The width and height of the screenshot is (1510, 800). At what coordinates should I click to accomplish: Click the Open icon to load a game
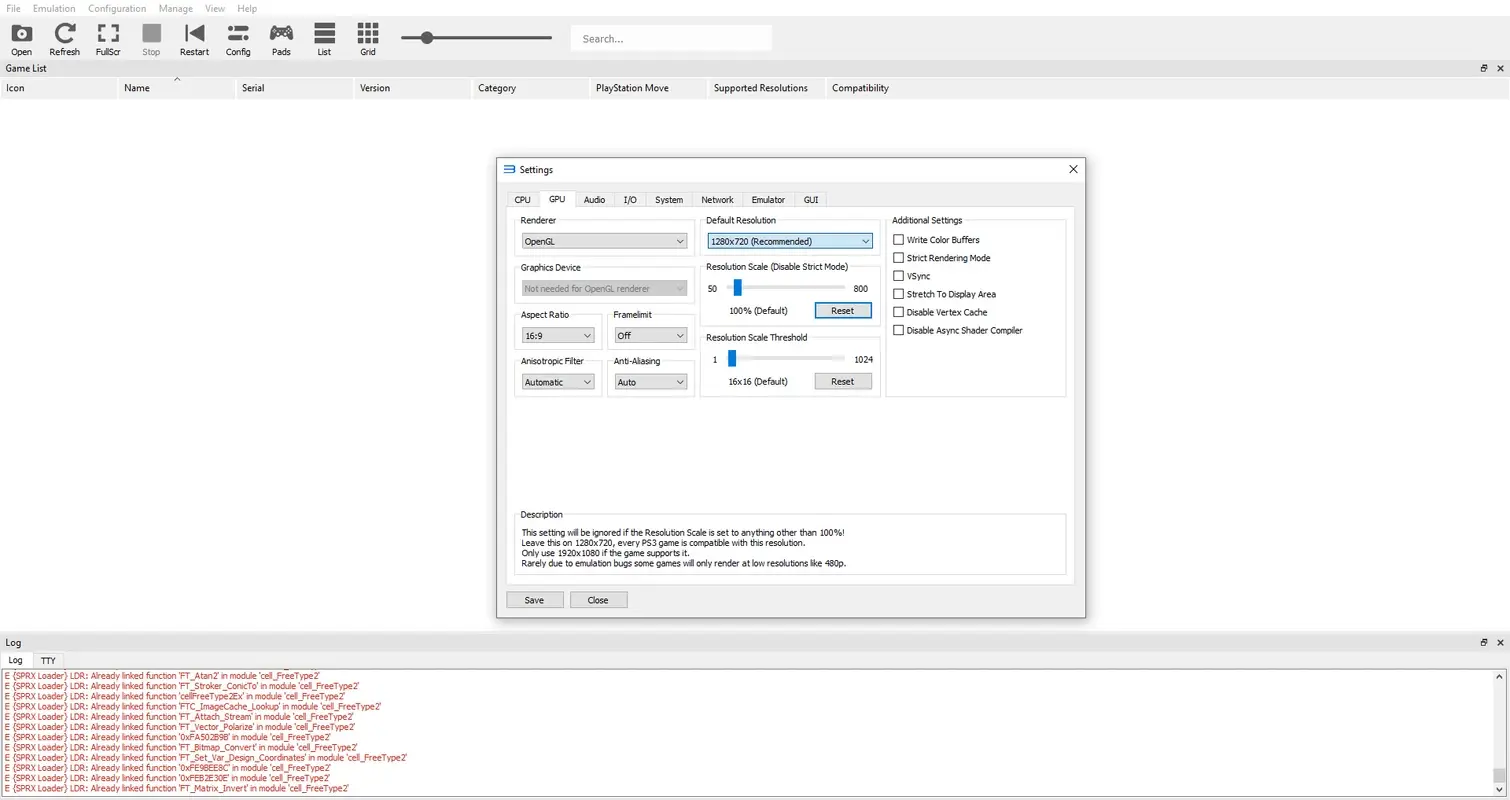[21, 38]
